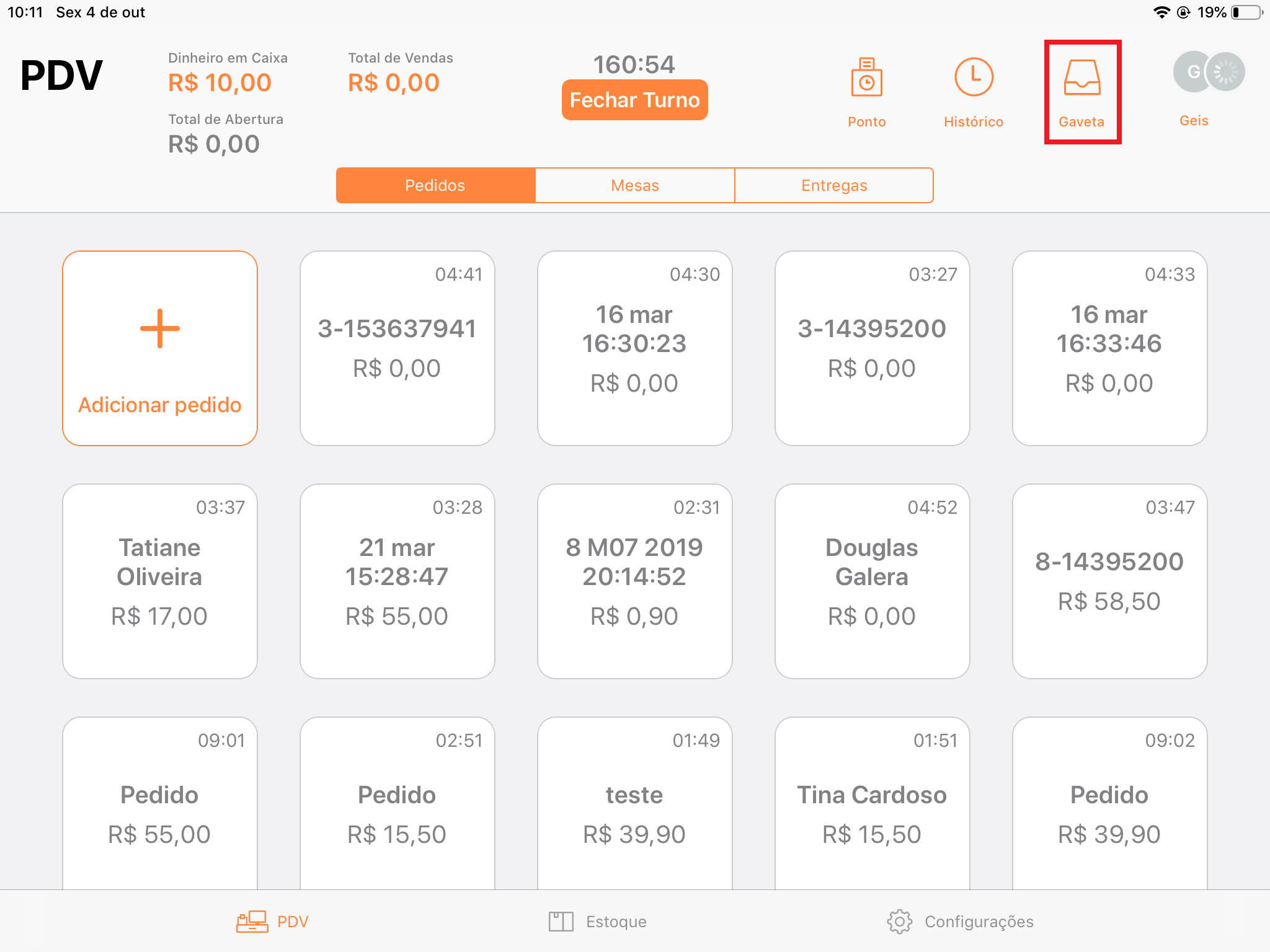1270x952 pixels.
Task: Tap the plus icon to add order
Action: pos(160,328)
